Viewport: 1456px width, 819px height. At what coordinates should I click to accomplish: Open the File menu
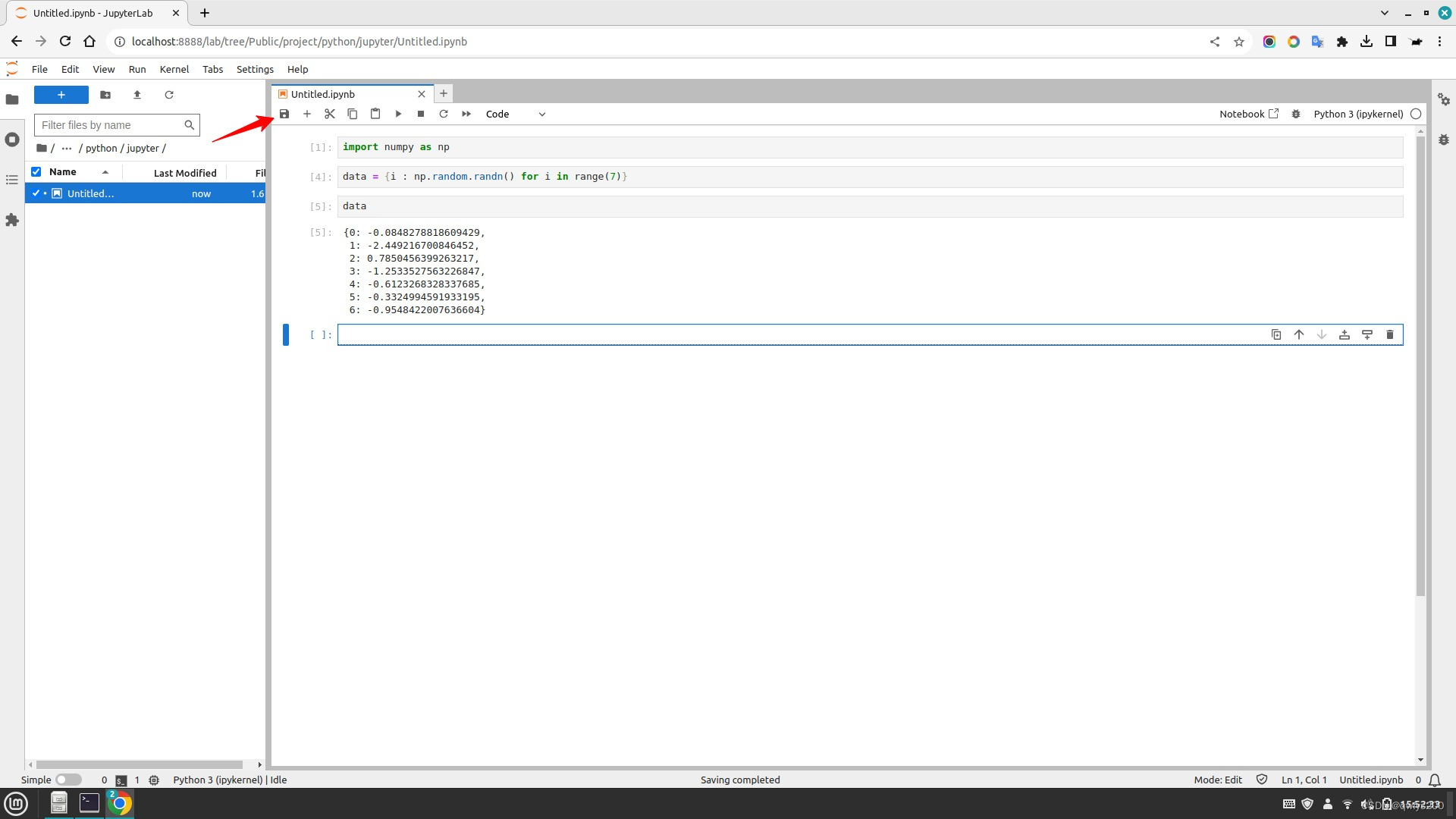(39, 69)
